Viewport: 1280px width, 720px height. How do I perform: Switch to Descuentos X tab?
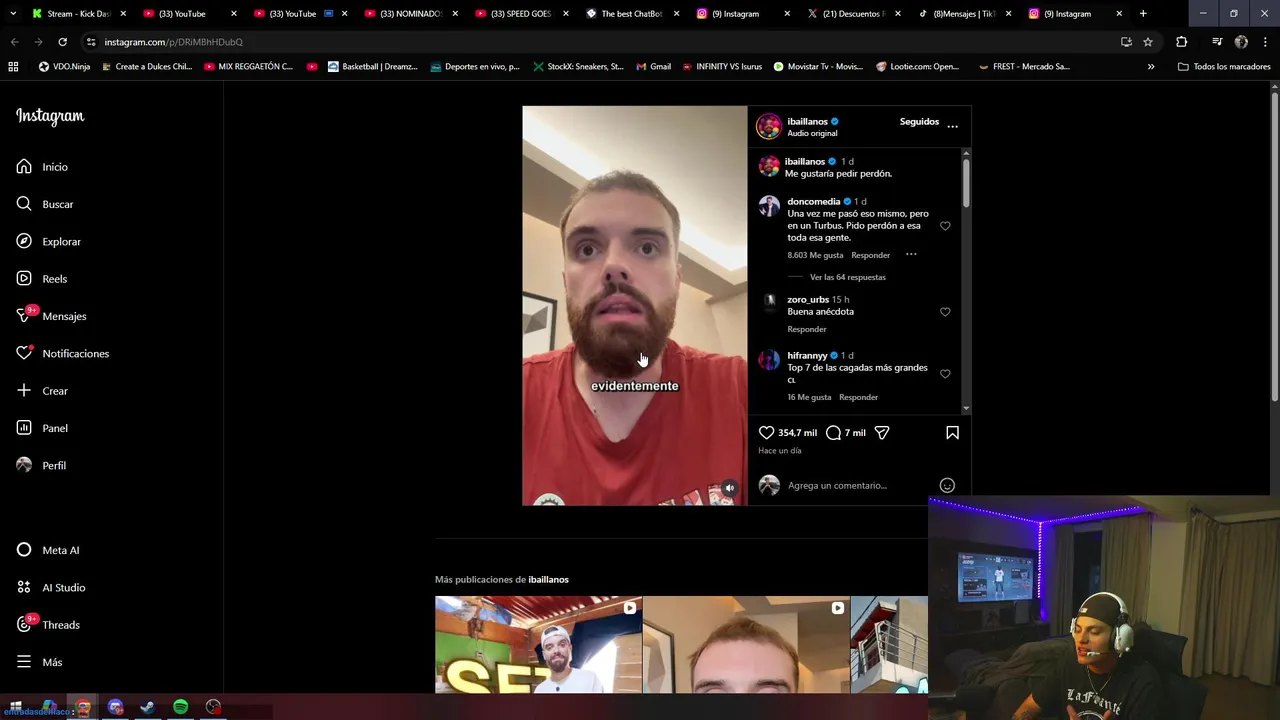click(x=853, y=14)
